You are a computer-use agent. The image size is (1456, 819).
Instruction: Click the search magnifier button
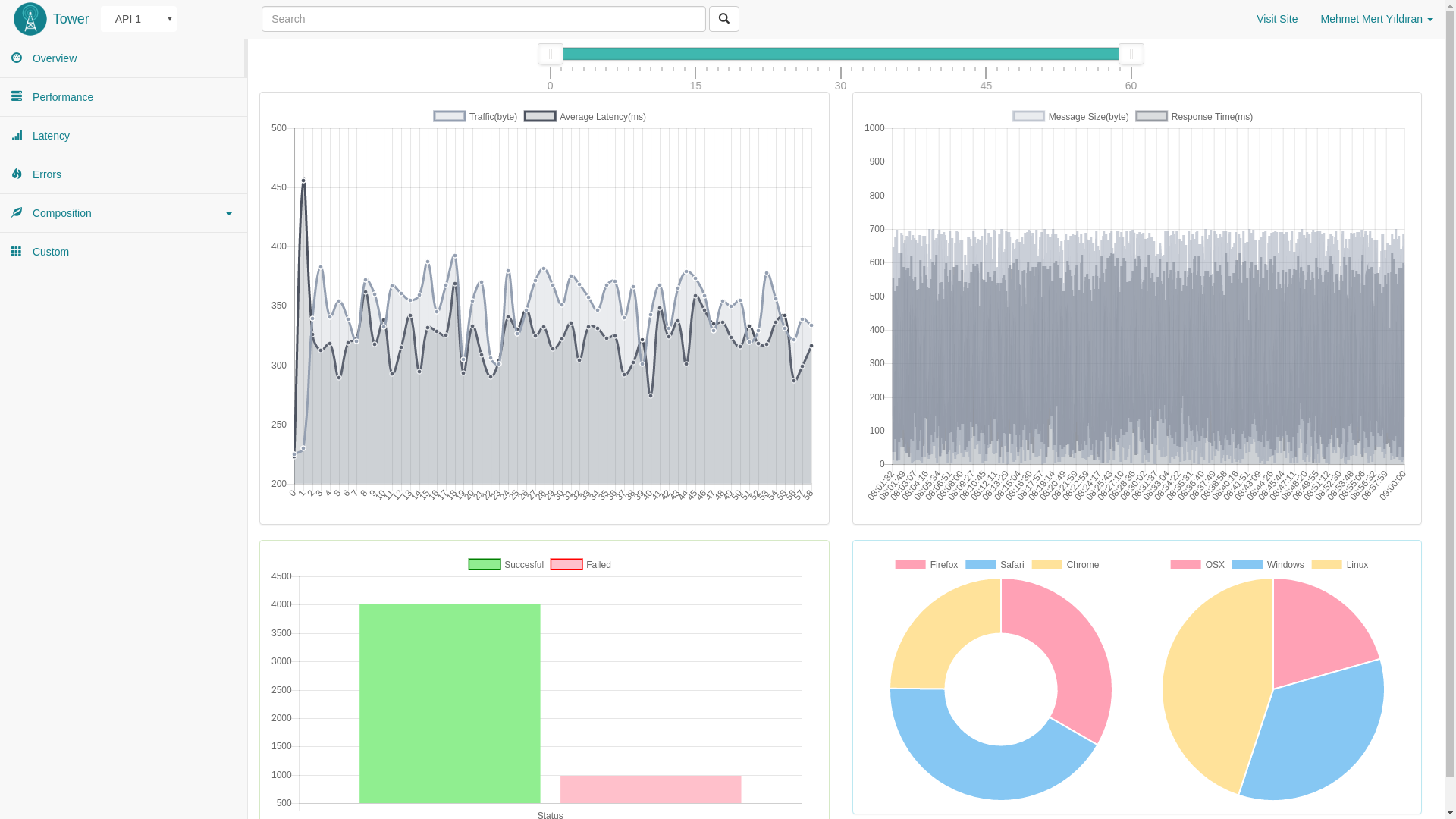point(724,19)
